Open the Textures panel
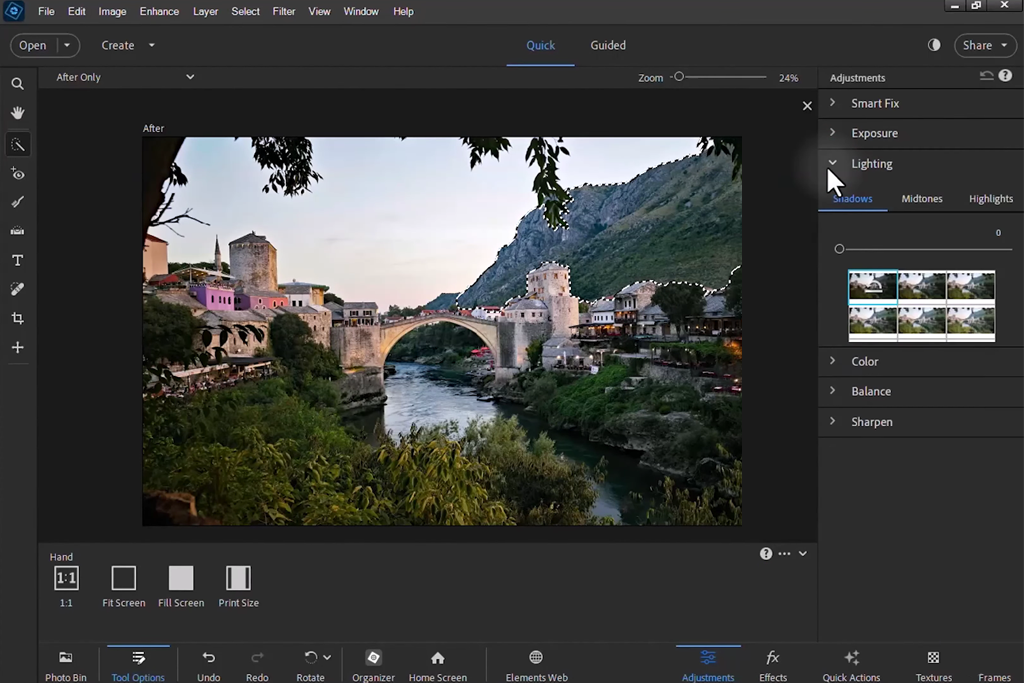 (933, 665)
